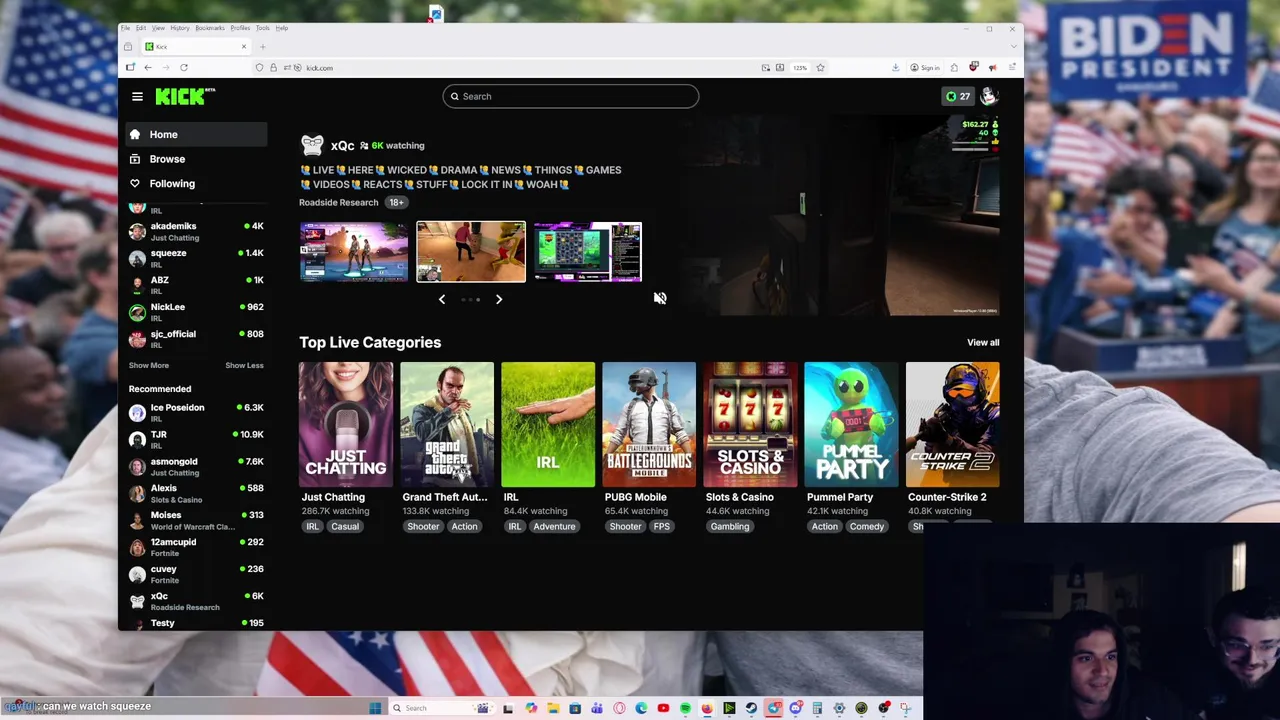Open Steam from the taskbar
Screen dimensions: 1280x720
pos(751,708)
